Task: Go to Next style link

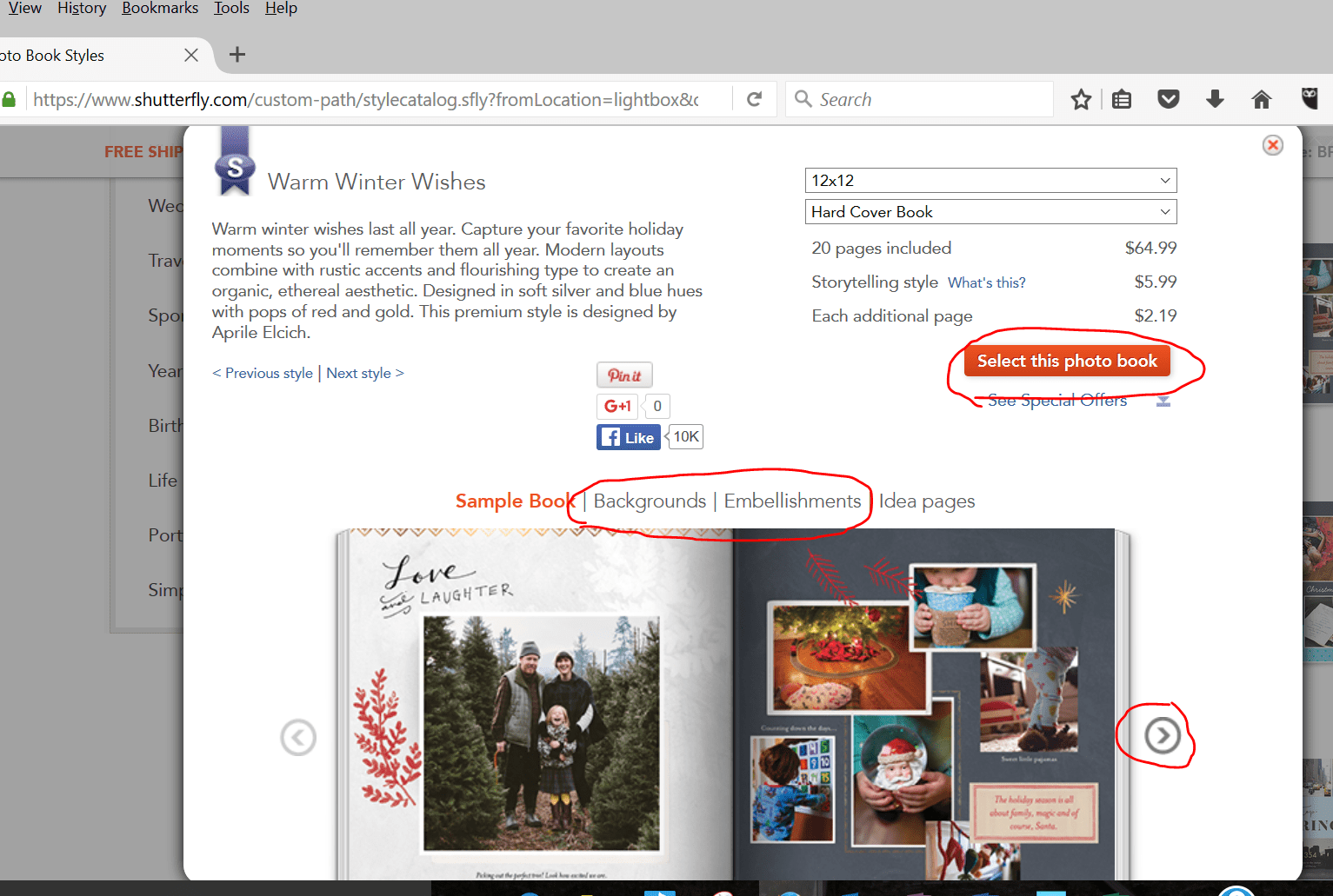Action: (365, 373)
